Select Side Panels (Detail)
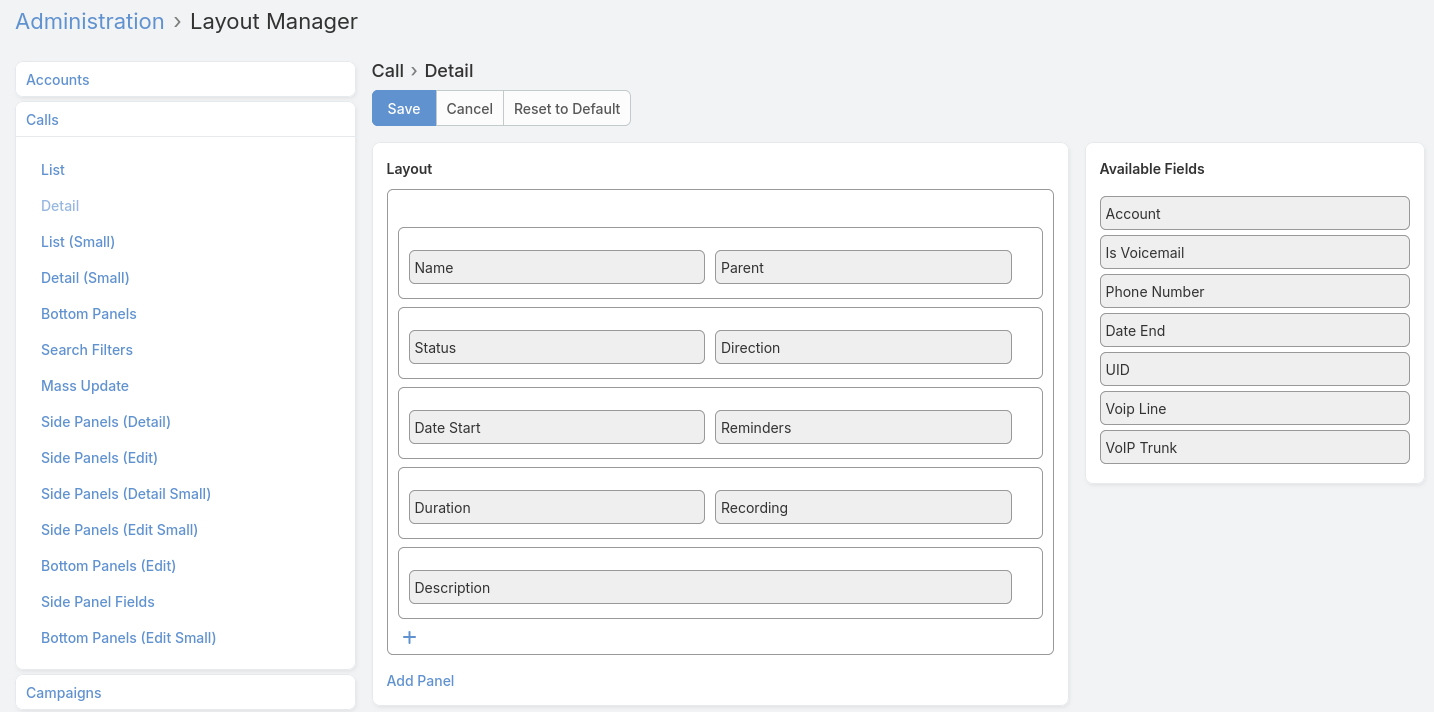1434x712 pixels. (x=105, y=421)
